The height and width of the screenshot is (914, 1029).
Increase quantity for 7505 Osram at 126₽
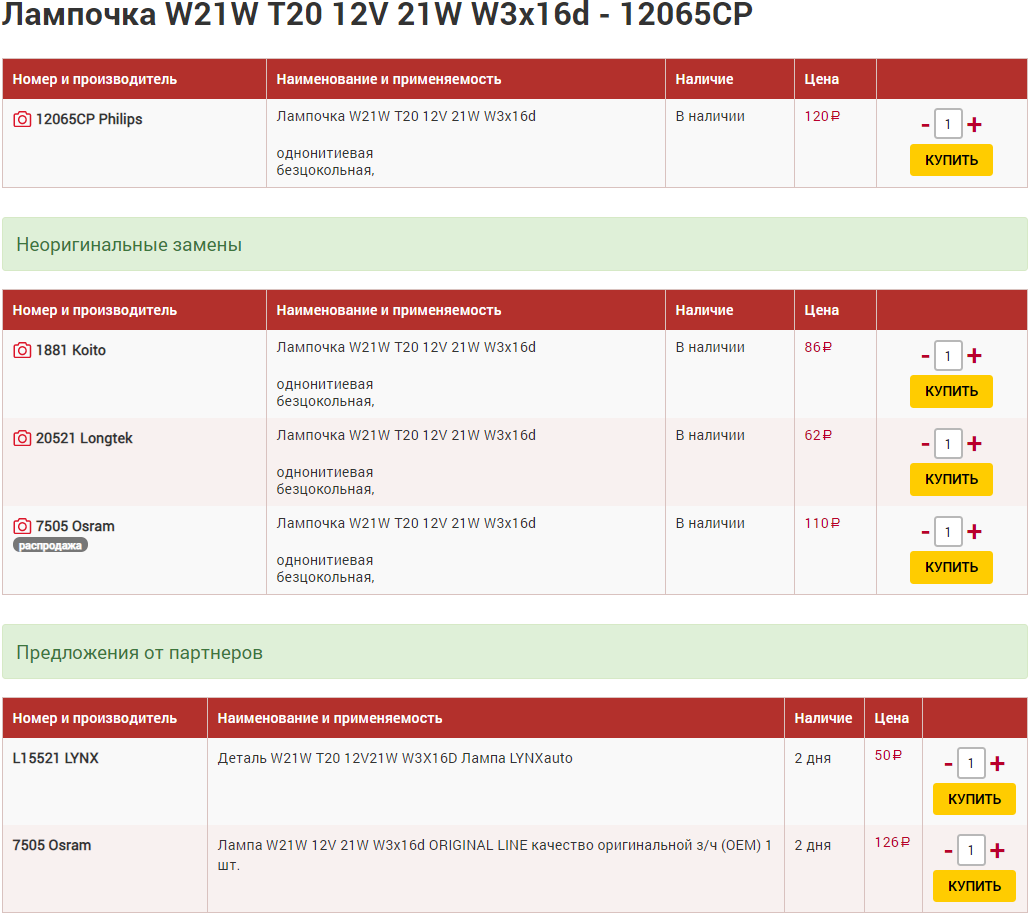pos(998,851)
